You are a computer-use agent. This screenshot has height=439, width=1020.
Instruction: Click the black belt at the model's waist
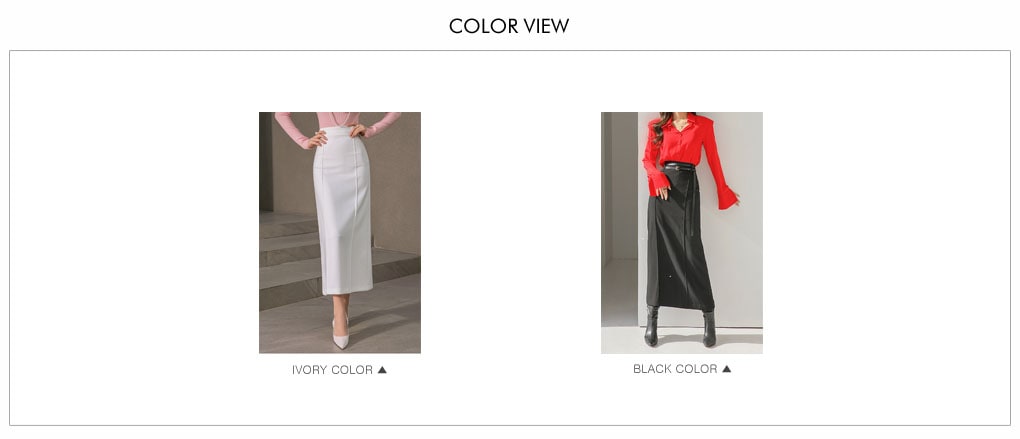click(x=678, y=167)
